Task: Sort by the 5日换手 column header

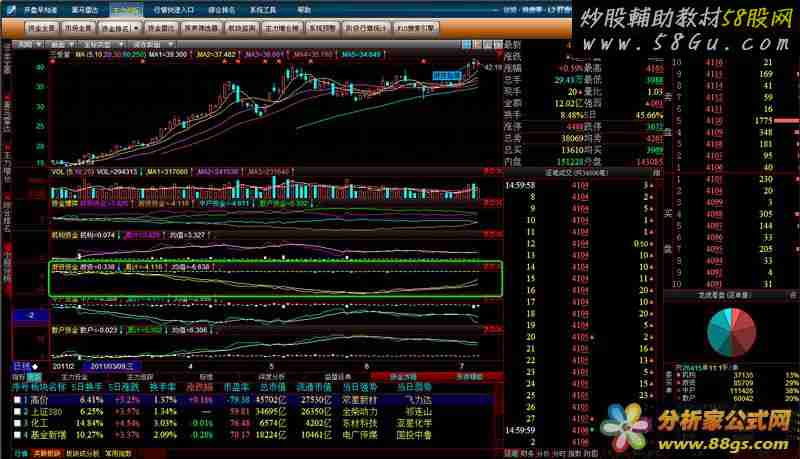Action: point(87,388)
